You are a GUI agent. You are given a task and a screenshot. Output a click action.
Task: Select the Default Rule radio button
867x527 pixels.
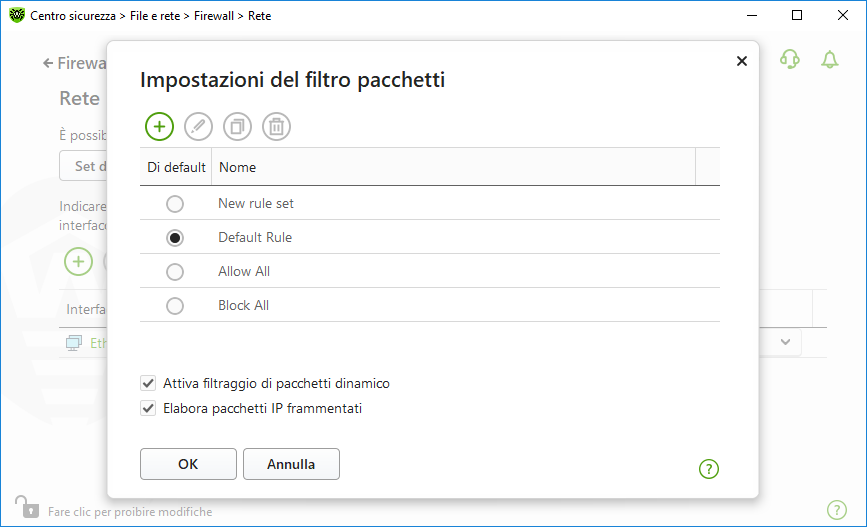pyautogui.click(x=175, y=238)
